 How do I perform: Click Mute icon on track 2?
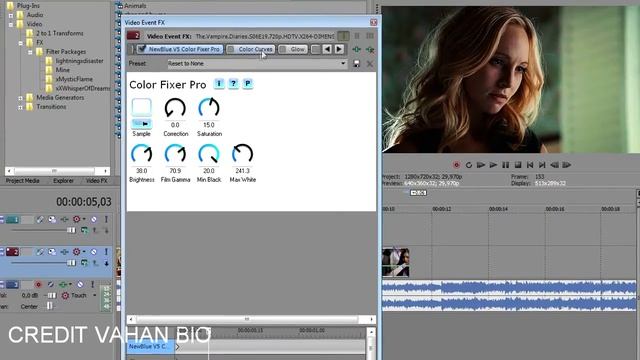coord(94,252)
